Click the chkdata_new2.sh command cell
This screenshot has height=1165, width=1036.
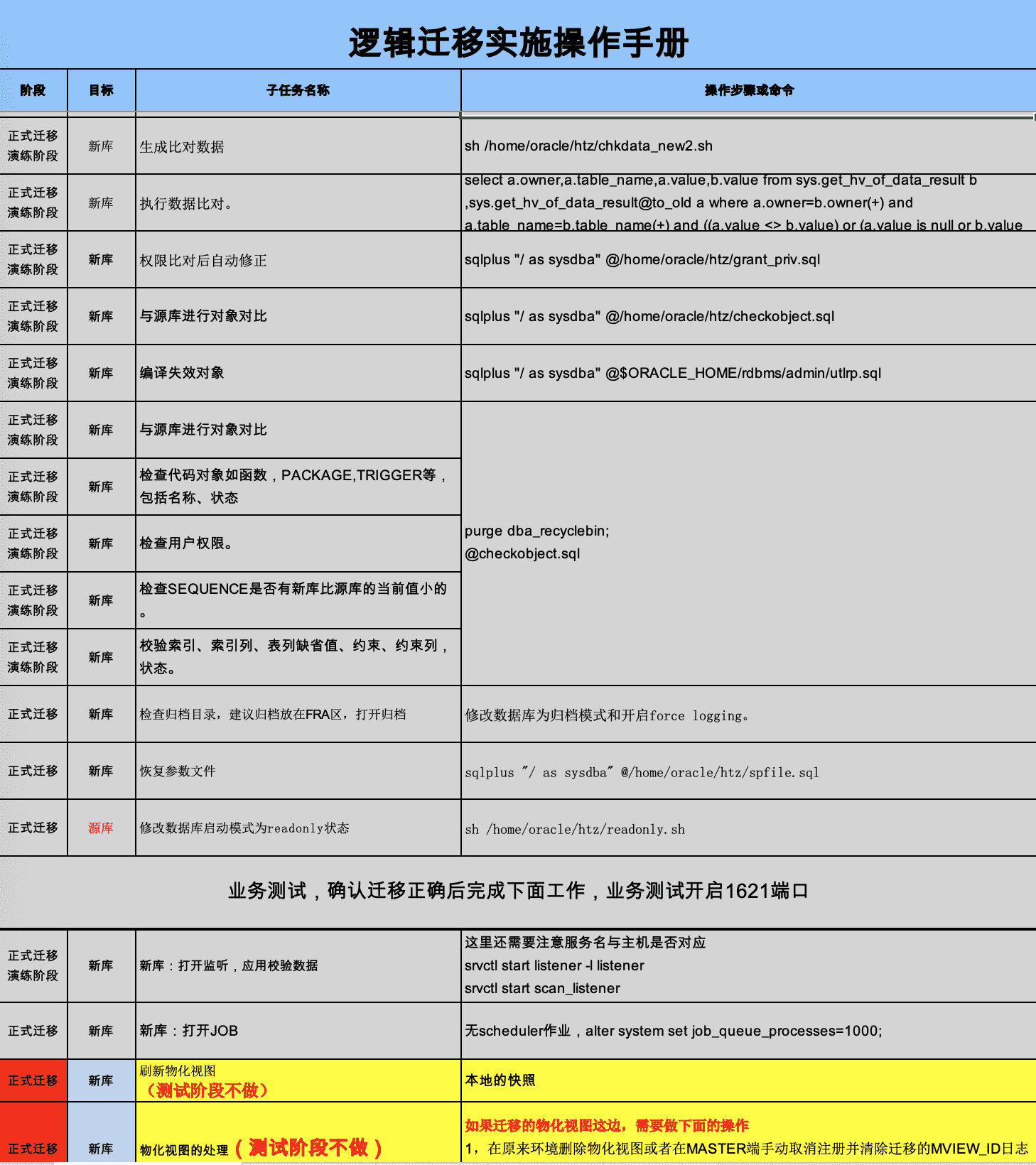748,146
